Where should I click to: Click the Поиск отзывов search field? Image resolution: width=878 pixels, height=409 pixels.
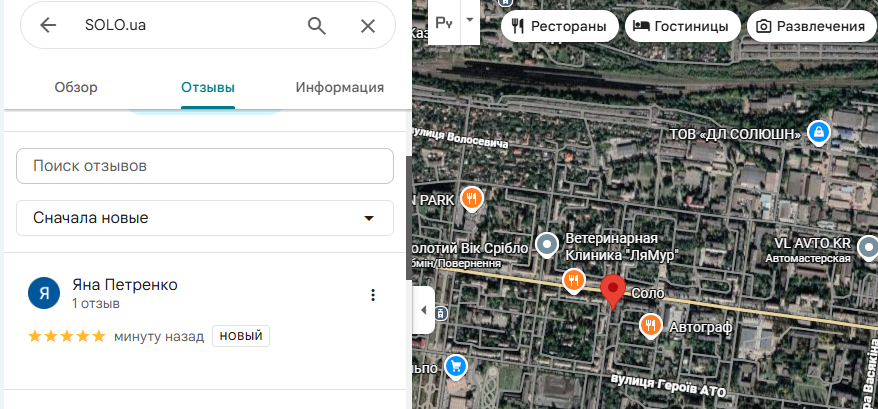tap(205, 166)
